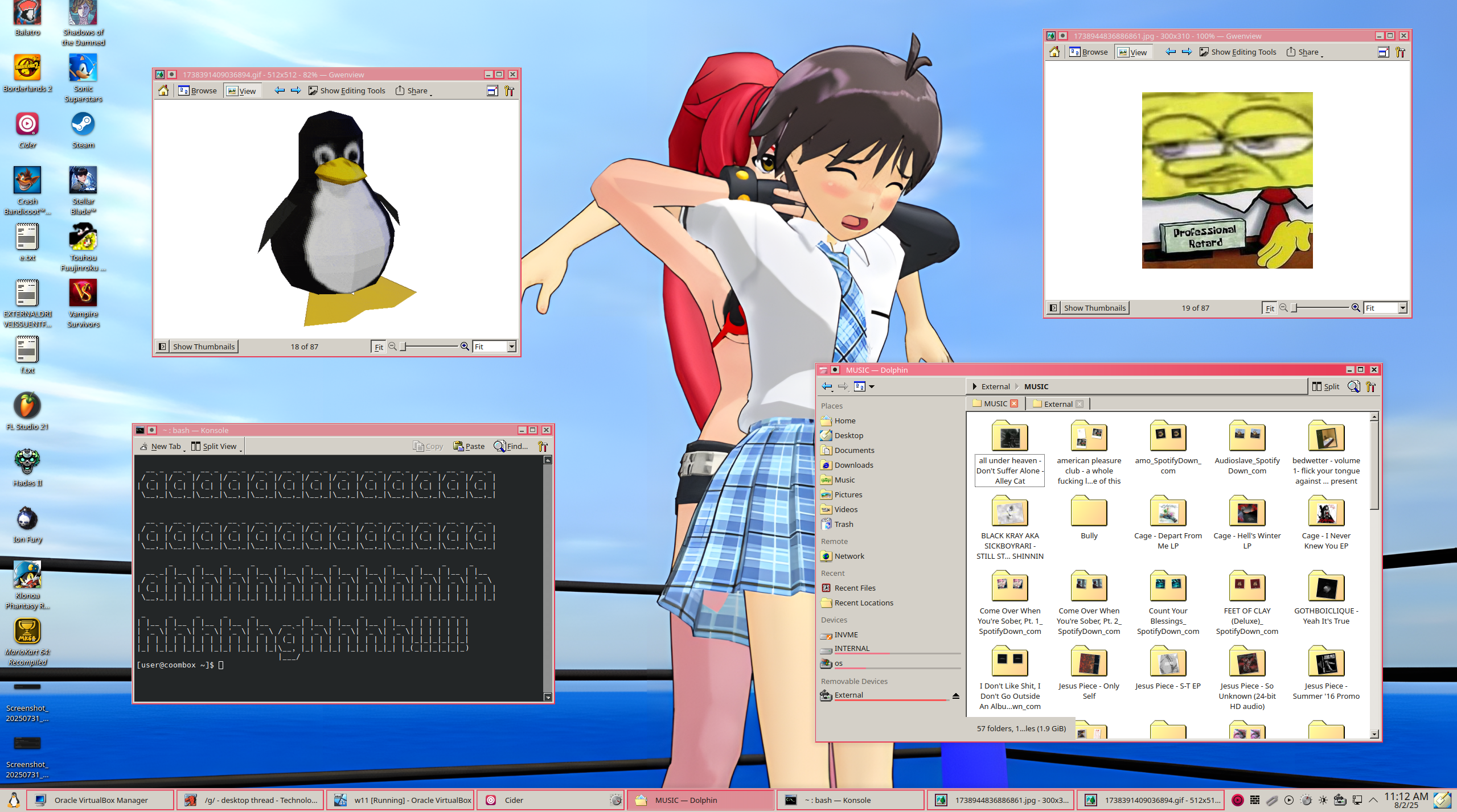
Task: Go to next image in penguin Gwenview window
Action: click(296, 90)
